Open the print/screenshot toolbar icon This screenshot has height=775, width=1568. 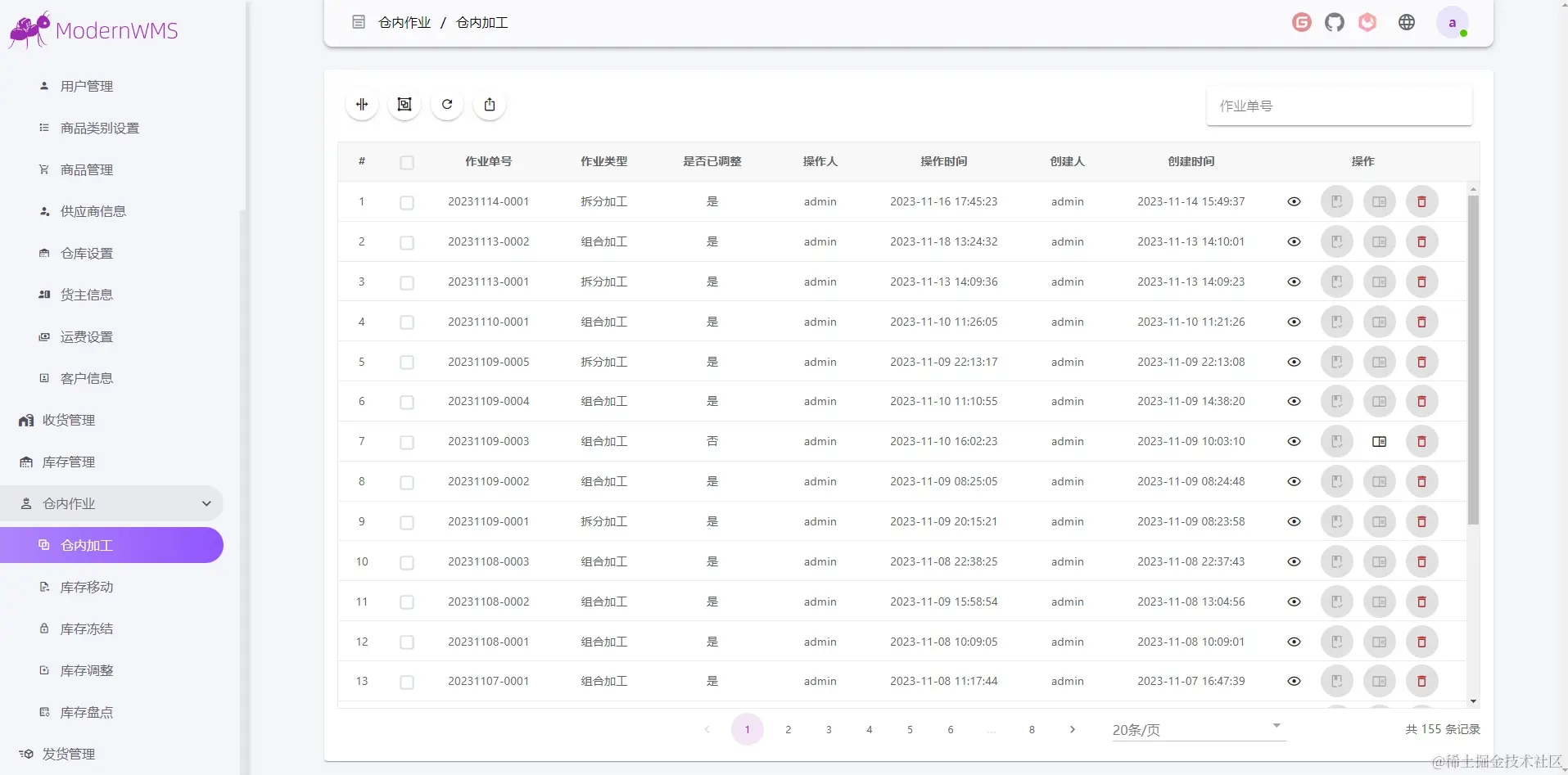click(x=404, y=104)
